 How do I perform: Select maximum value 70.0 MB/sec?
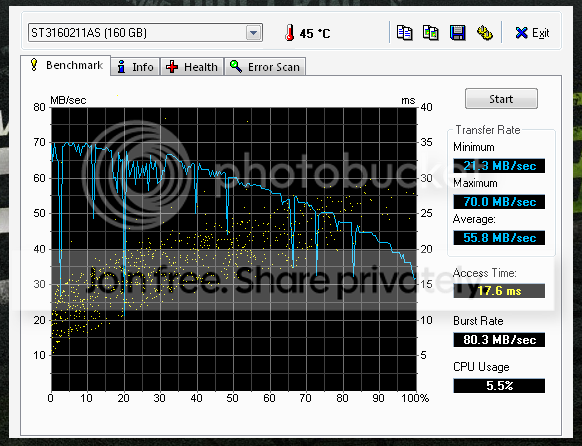pos(499,201)
